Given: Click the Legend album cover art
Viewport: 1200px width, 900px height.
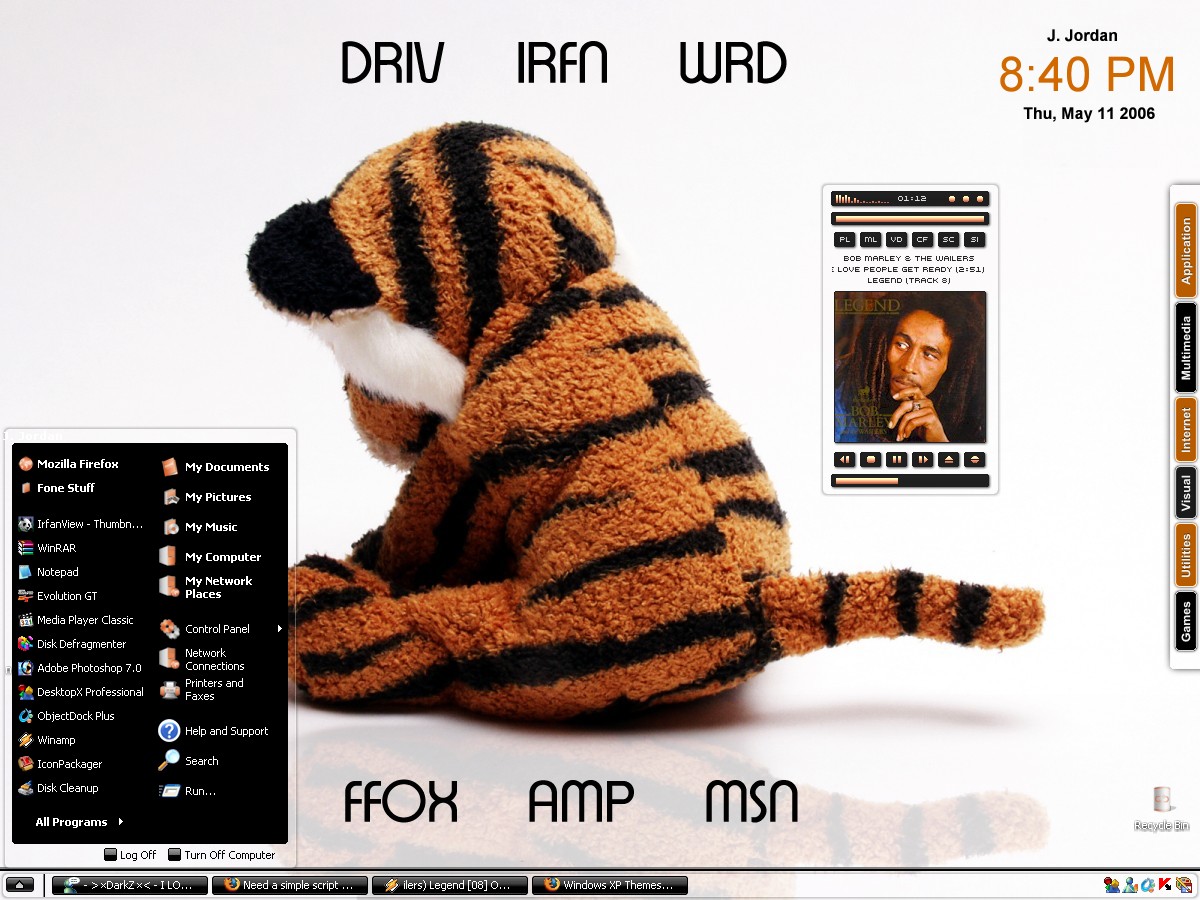Looking at the screenshot, I should [x=910, y=367].
